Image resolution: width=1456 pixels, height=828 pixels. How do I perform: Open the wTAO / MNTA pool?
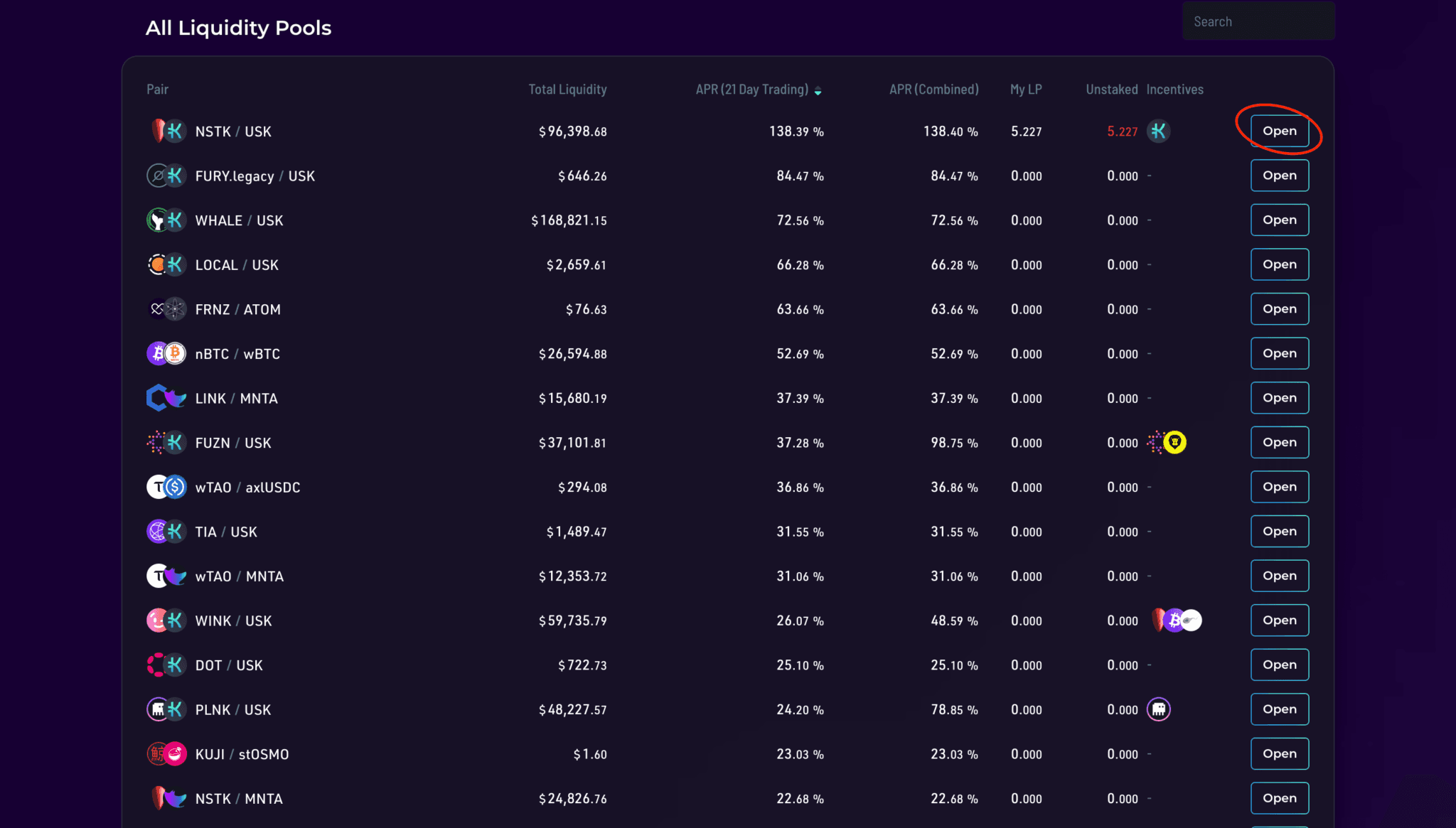[1280, 576]
